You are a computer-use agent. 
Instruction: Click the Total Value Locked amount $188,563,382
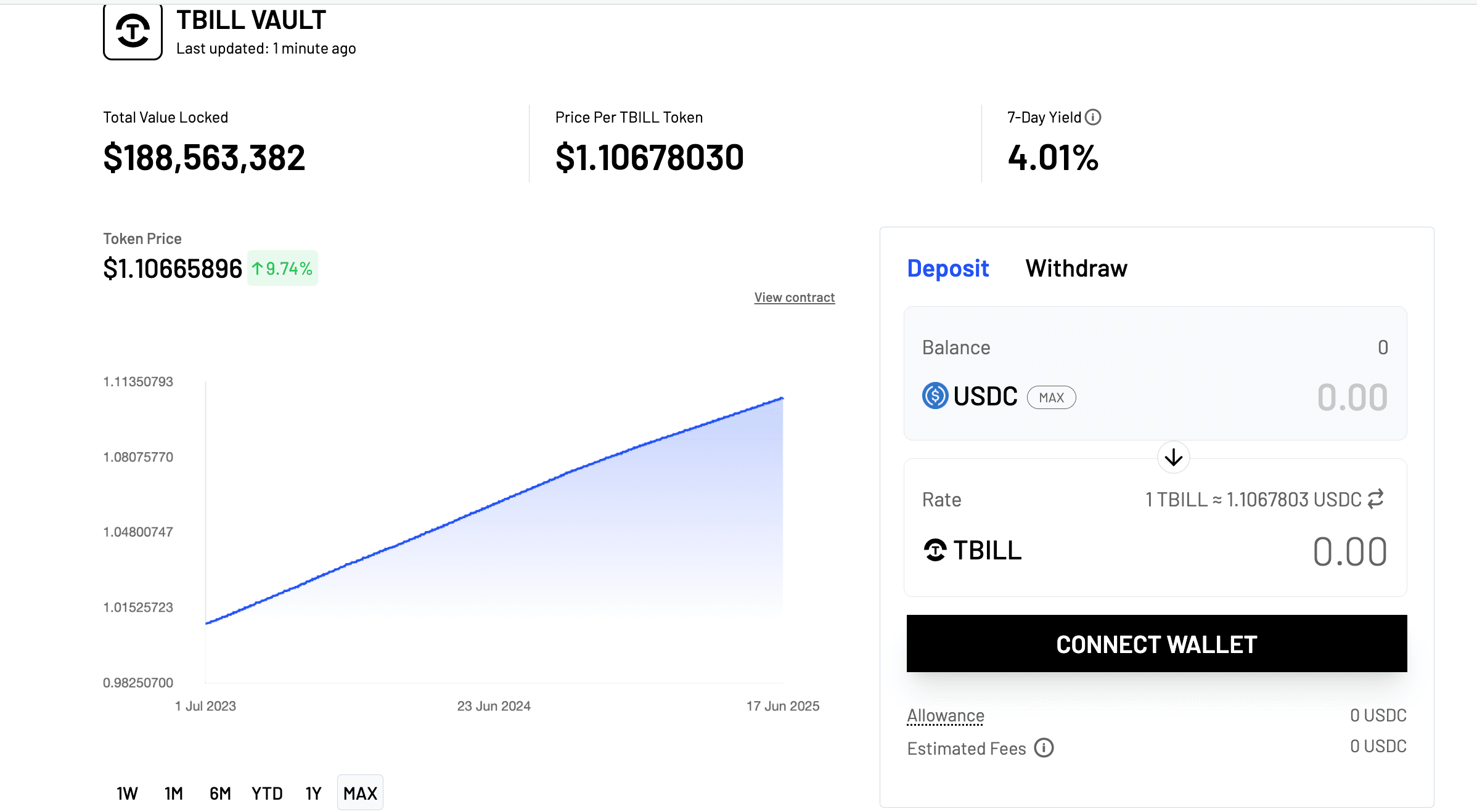pos(204,158)
